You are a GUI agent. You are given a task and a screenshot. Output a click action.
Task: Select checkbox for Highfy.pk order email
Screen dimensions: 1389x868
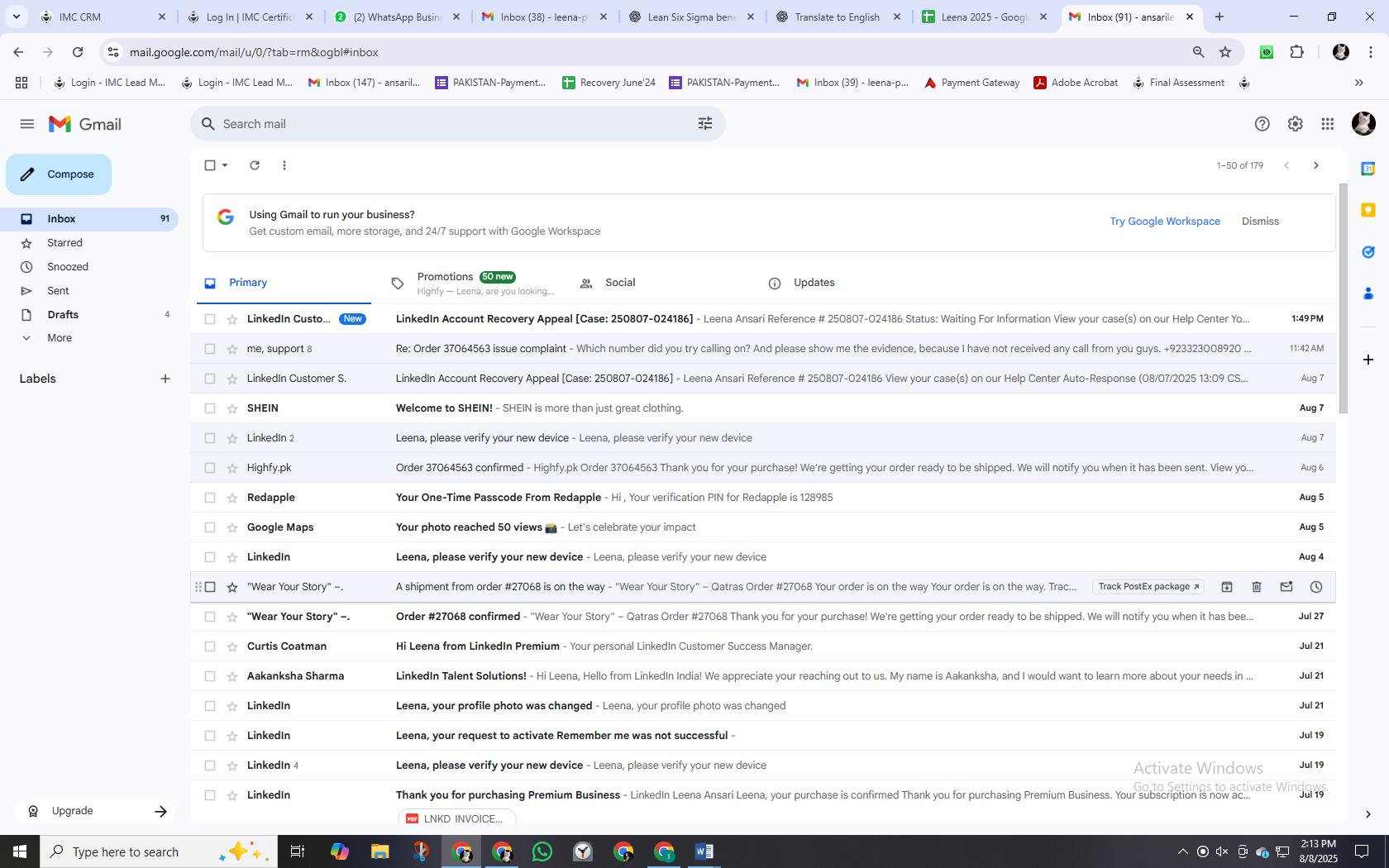[x=210, y=468]
